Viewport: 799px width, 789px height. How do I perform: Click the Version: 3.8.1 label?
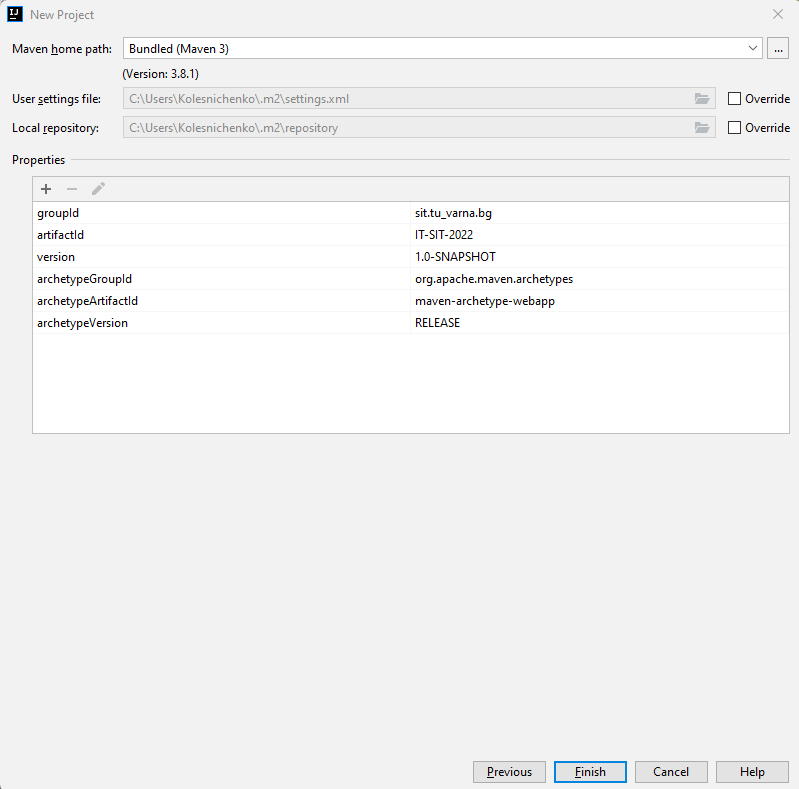[161, 74]
